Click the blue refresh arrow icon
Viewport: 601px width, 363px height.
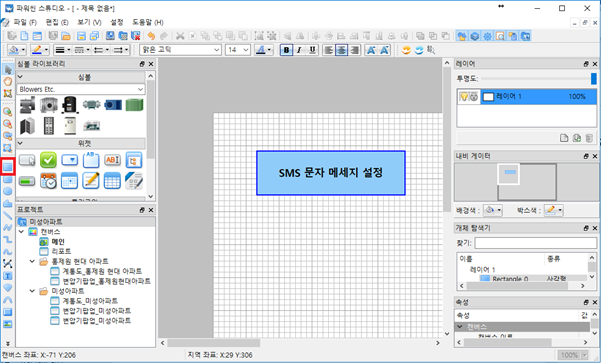(x=419, y=50)
